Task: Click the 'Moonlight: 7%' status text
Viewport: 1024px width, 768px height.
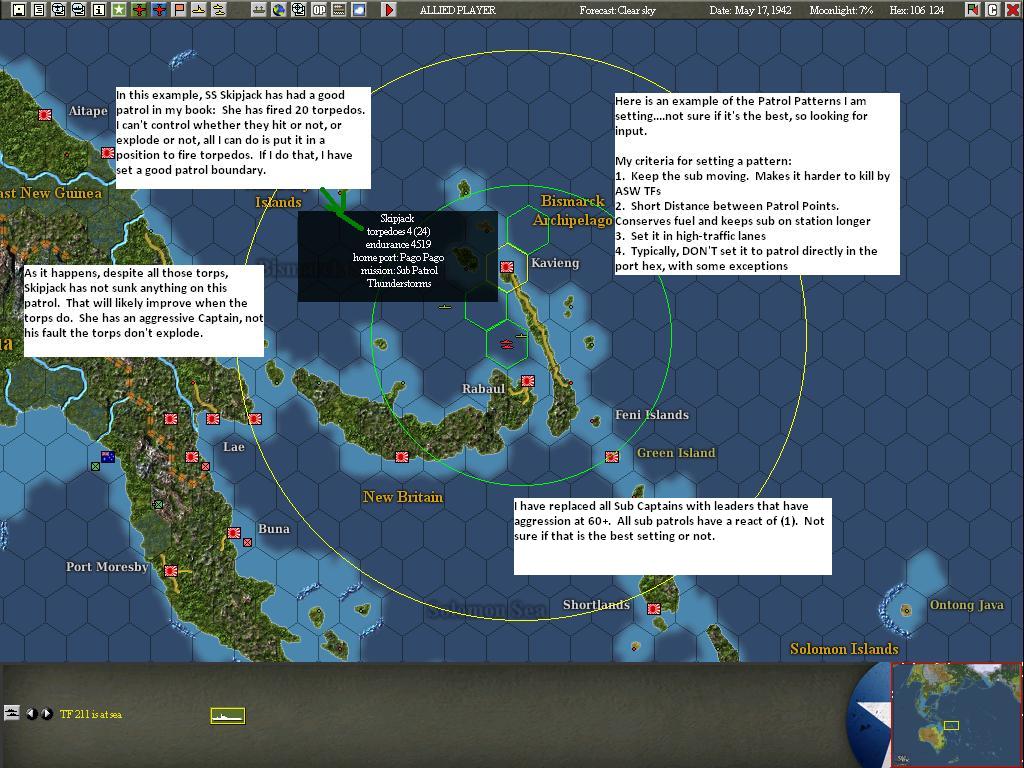Action: coord(841,10)
